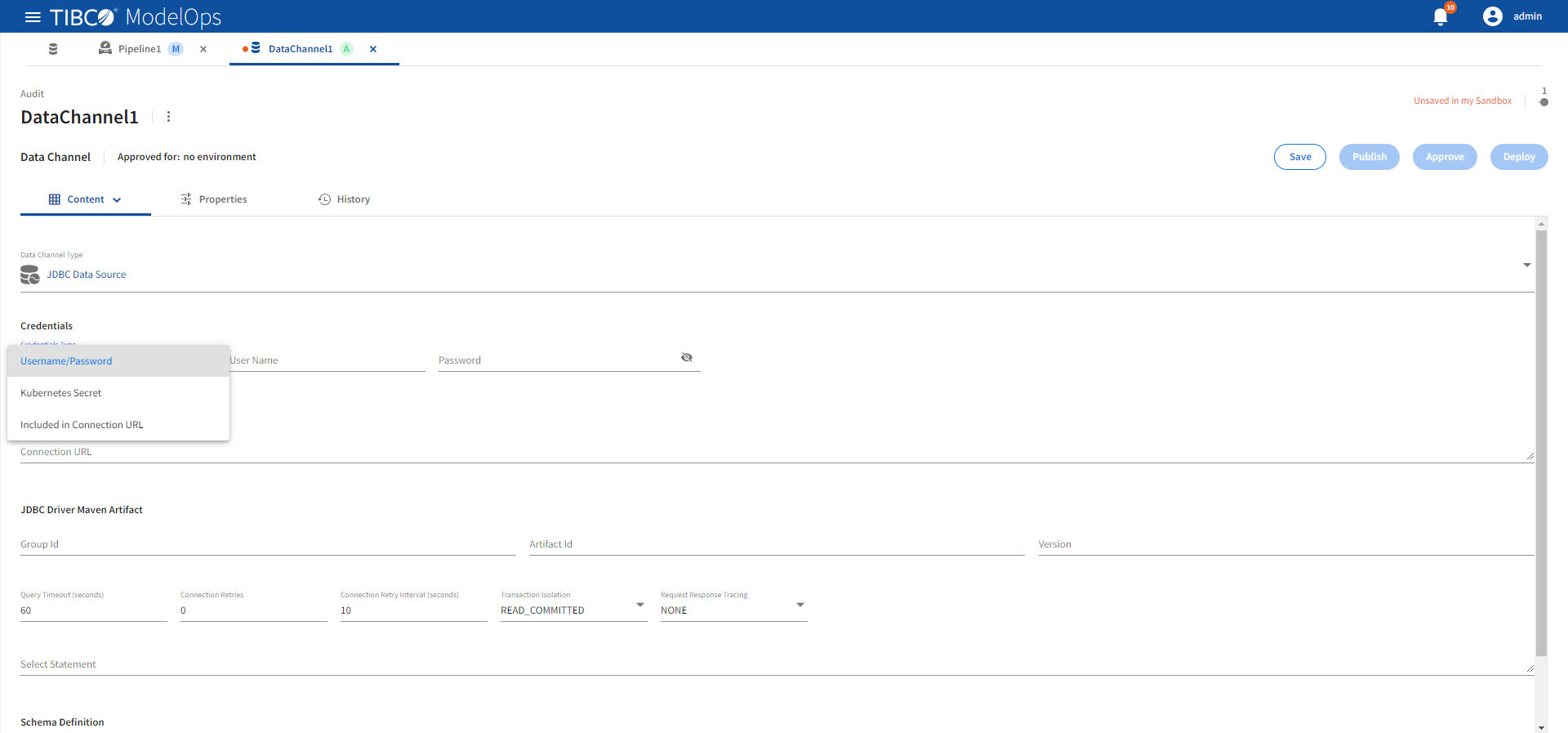Open the Properties tab
The width and height of the screenshot is (1568, 733).
click(x=214, y=199)
